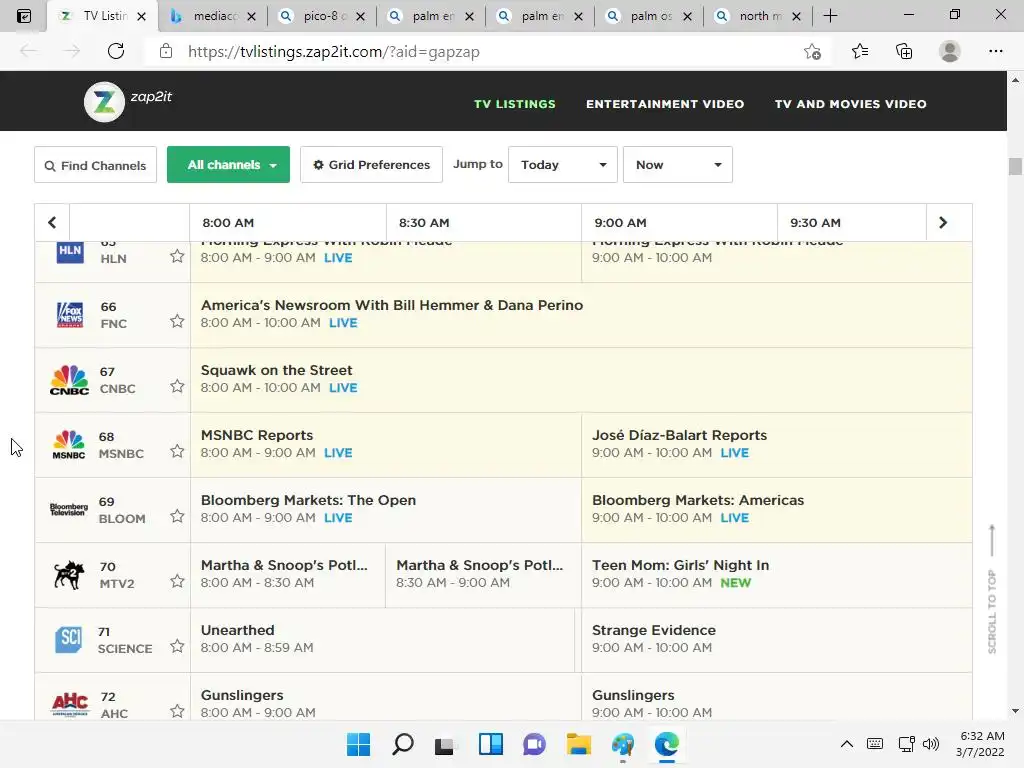
Task: Open browser Collections icon
Action: pos(904,52)
